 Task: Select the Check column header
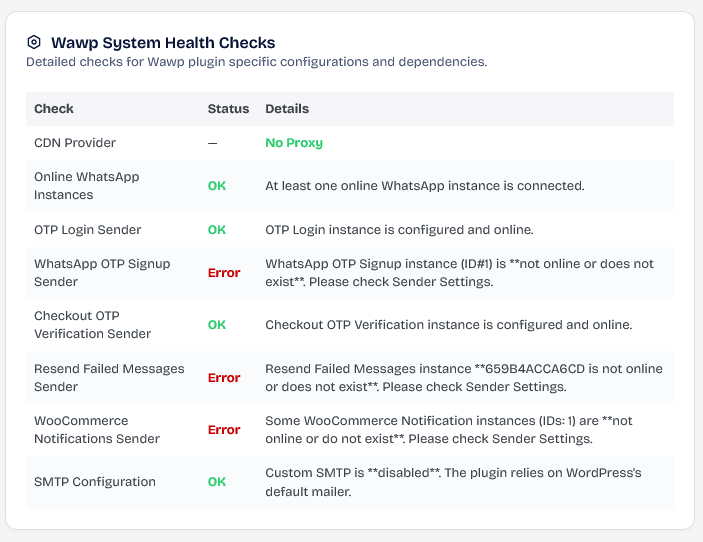coord(54,109)
